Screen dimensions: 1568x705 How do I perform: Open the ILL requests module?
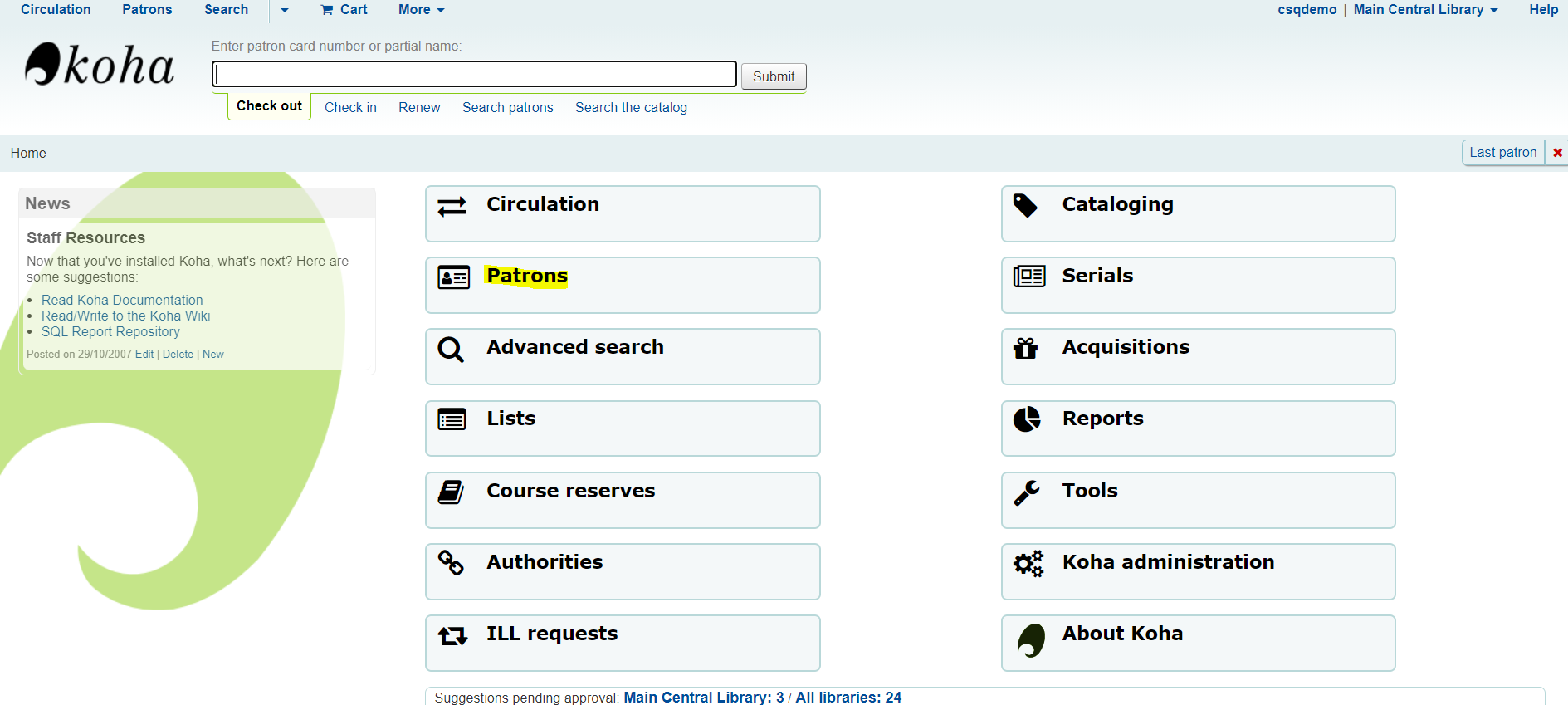click(623, 643)
